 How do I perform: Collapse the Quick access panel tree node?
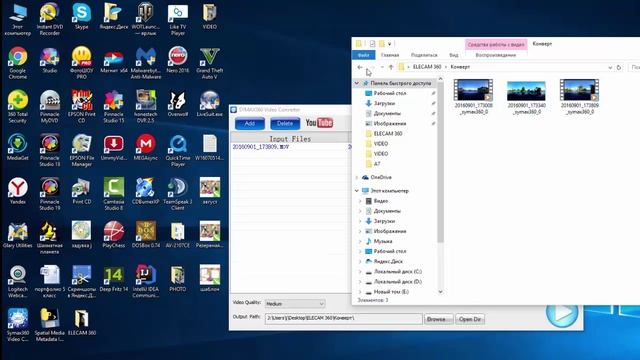[357, 83]
